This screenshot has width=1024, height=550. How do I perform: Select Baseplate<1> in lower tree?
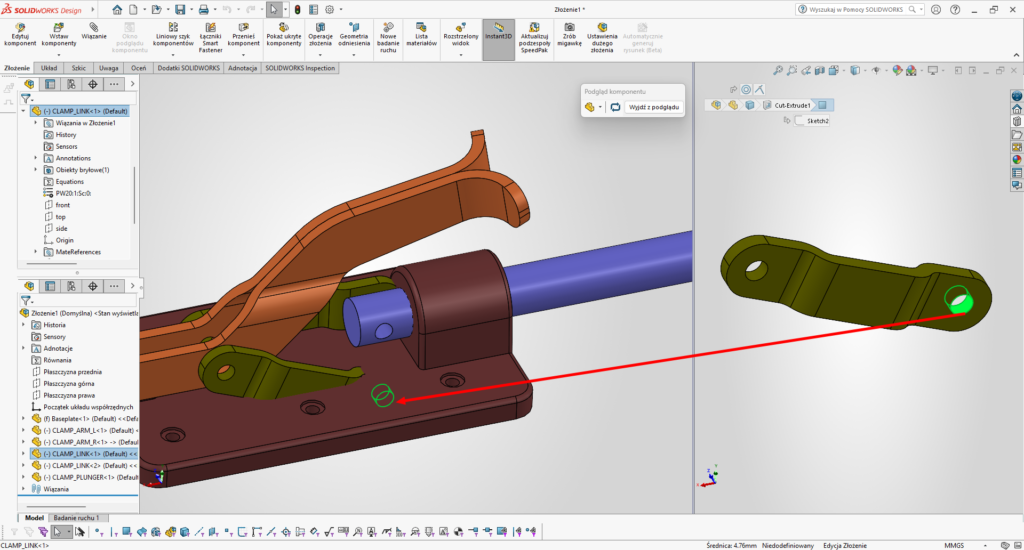point(85,419)
